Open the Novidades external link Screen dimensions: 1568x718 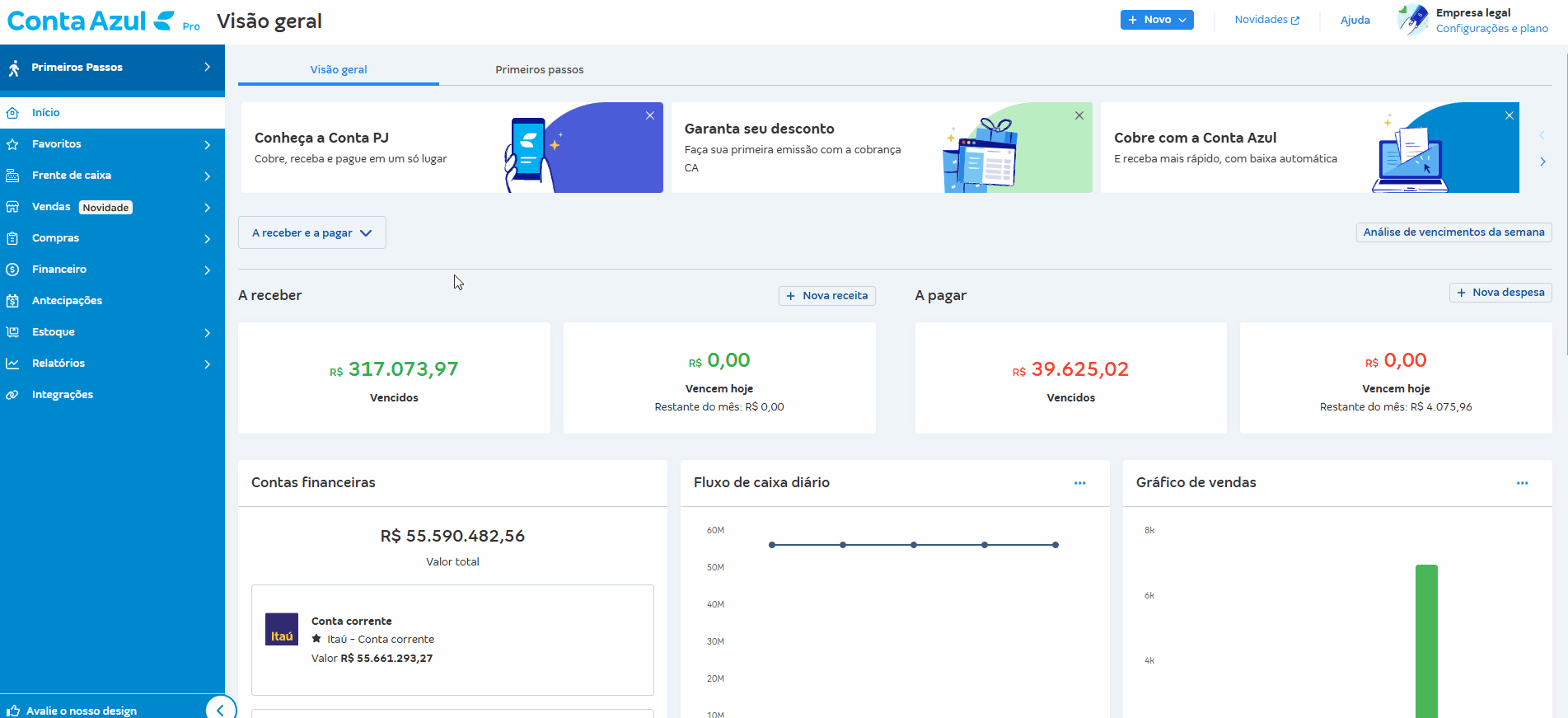[1267, 20]
